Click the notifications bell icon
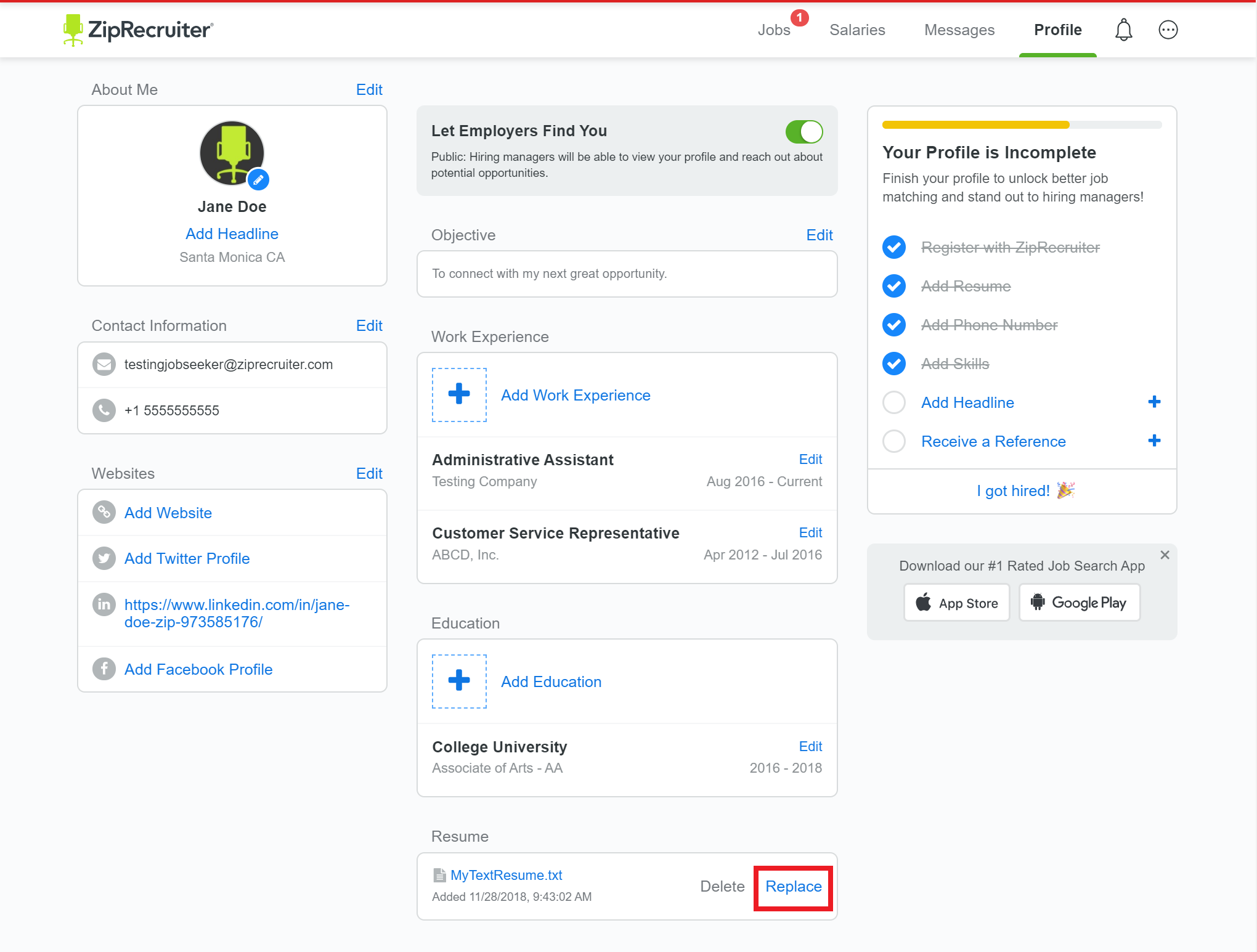 (1123, 30)
